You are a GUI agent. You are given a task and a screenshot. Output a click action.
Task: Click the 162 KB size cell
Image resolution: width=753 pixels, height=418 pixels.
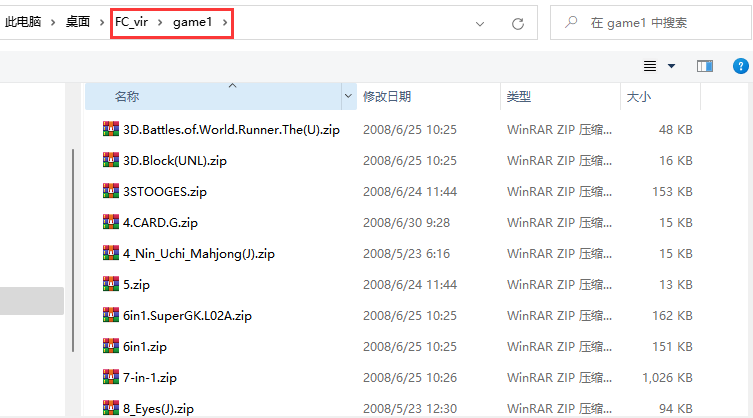(672, 316)
